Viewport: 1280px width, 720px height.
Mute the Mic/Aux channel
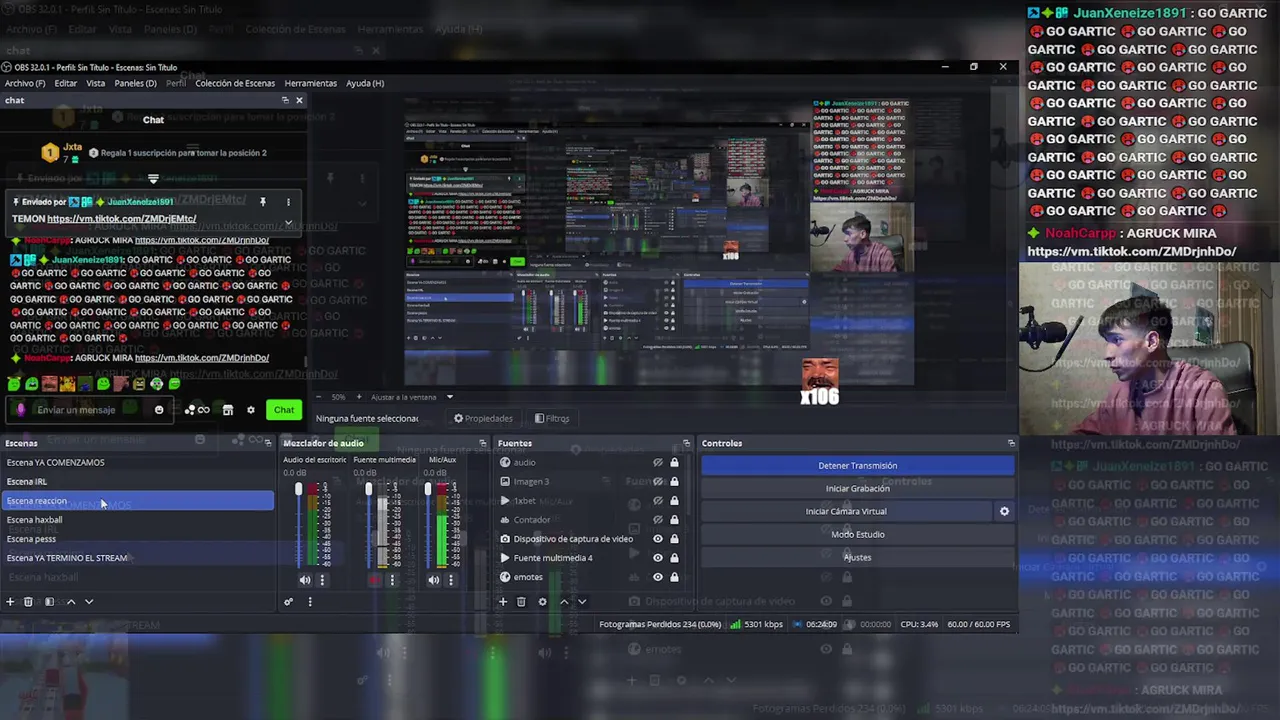(434, 580)
